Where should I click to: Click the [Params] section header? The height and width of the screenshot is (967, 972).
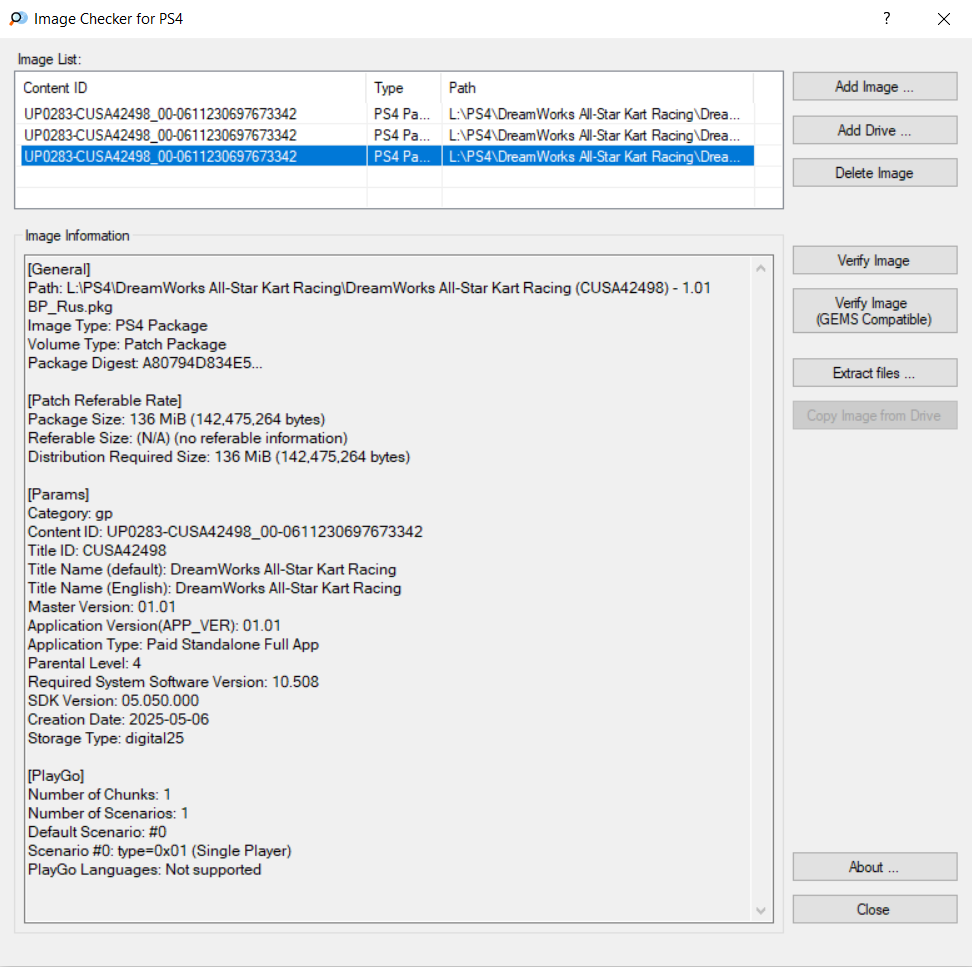[x=58, y=495]
